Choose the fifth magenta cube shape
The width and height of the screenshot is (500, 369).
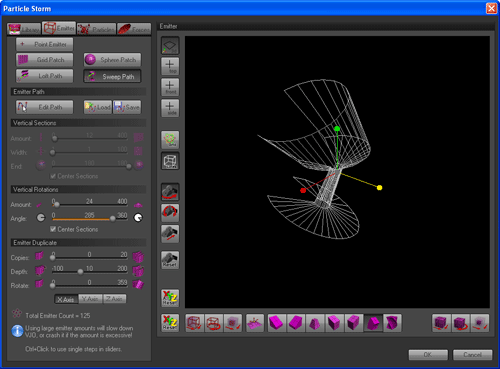coord(354,323)
